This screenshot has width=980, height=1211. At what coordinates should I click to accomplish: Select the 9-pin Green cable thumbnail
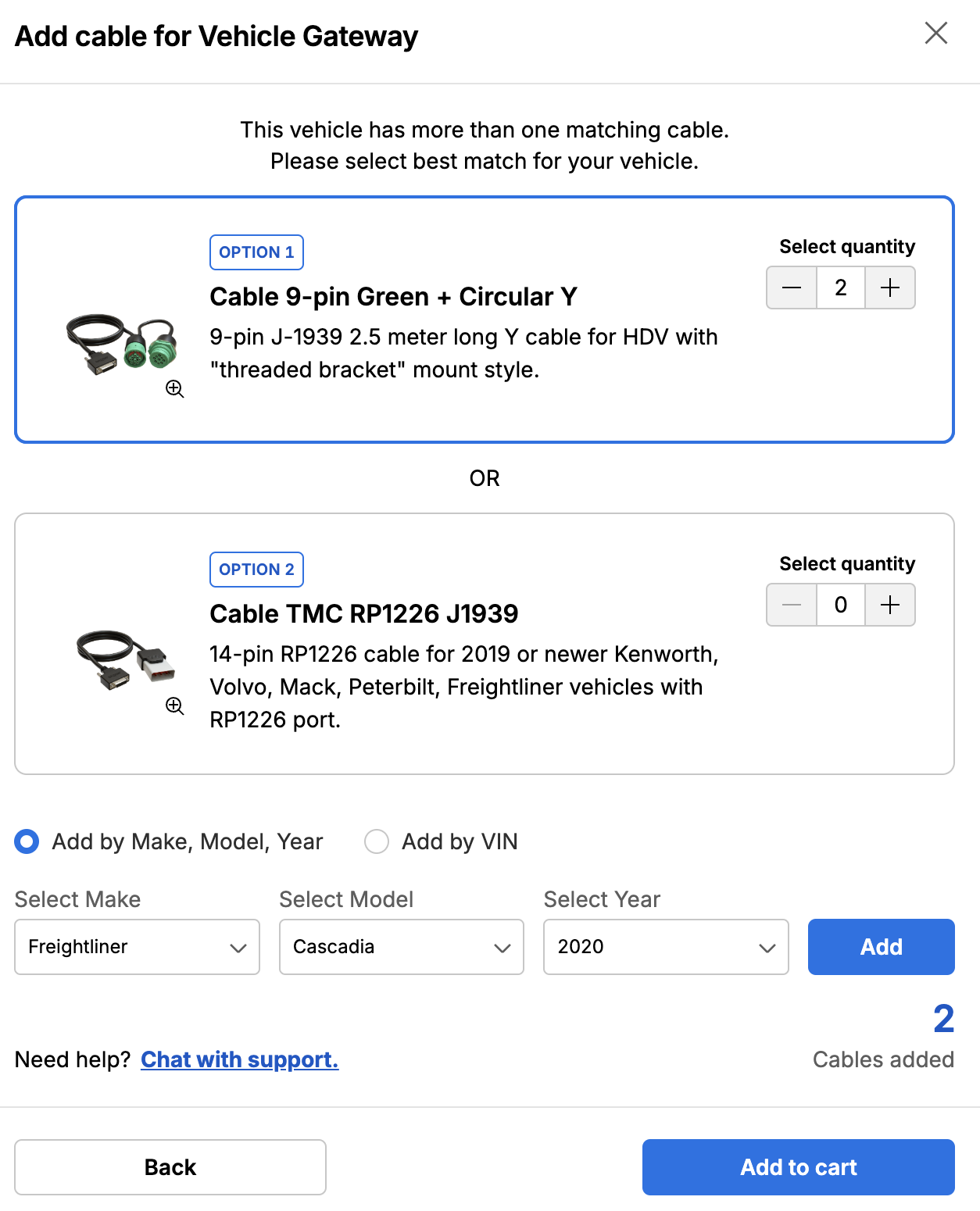click(122, 344)
